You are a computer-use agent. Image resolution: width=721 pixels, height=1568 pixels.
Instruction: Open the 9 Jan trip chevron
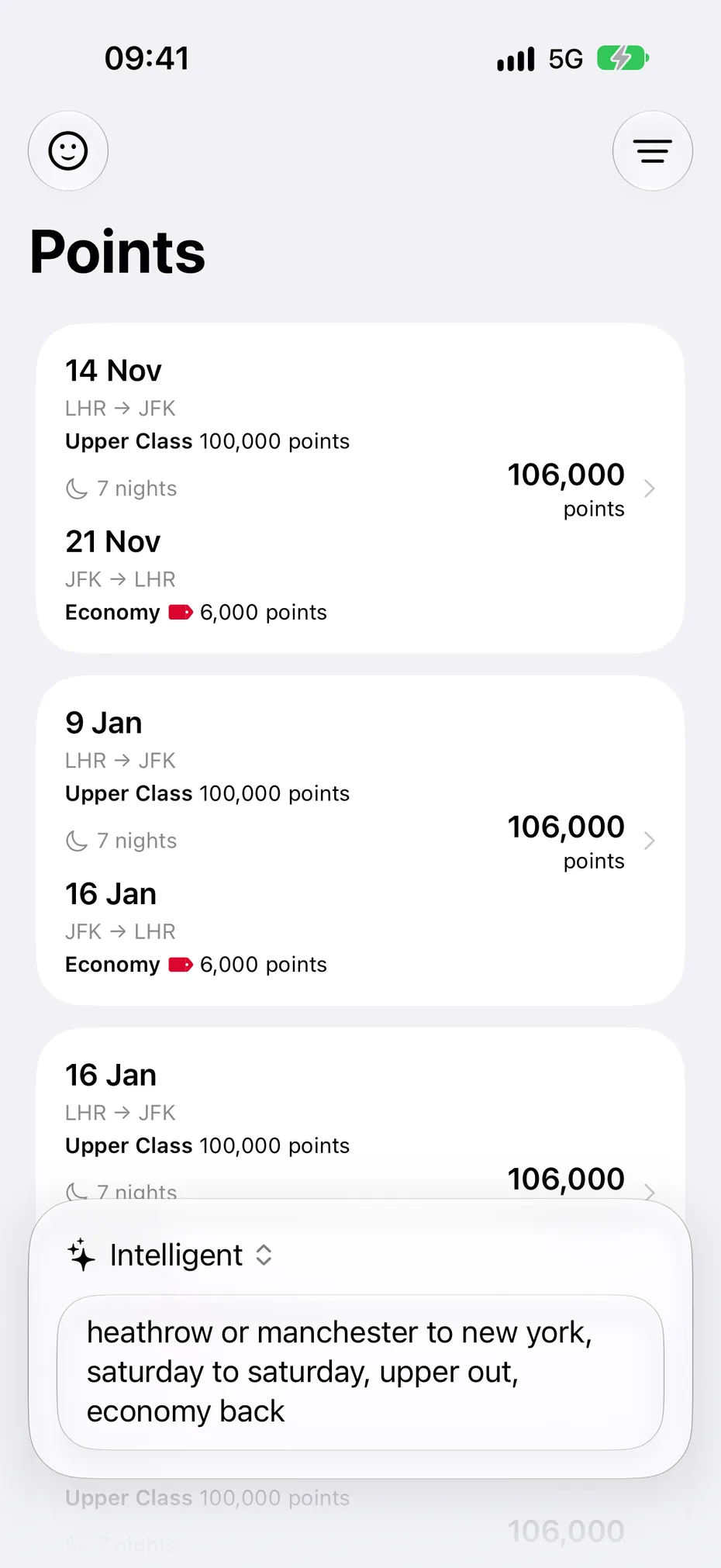(x=650, y=841)
